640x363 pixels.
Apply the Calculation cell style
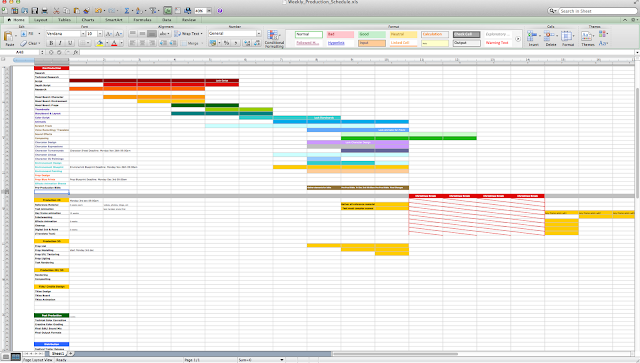pos(435,34)
